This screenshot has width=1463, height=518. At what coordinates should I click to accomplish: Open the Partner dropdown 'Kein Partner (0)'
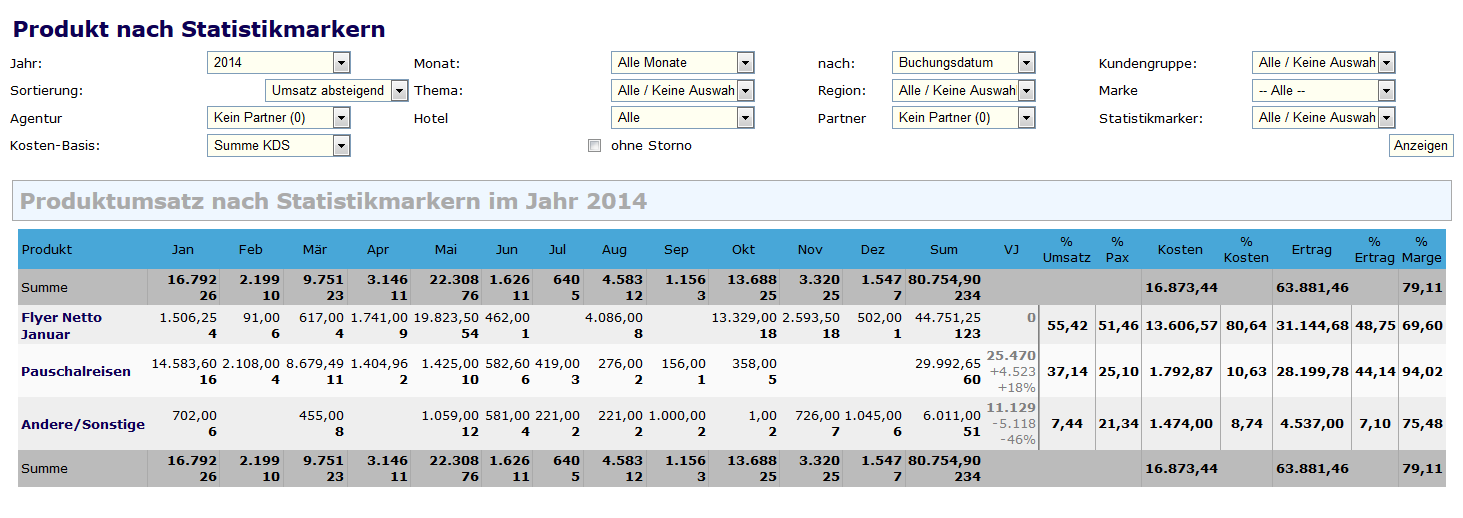point(964,118)
